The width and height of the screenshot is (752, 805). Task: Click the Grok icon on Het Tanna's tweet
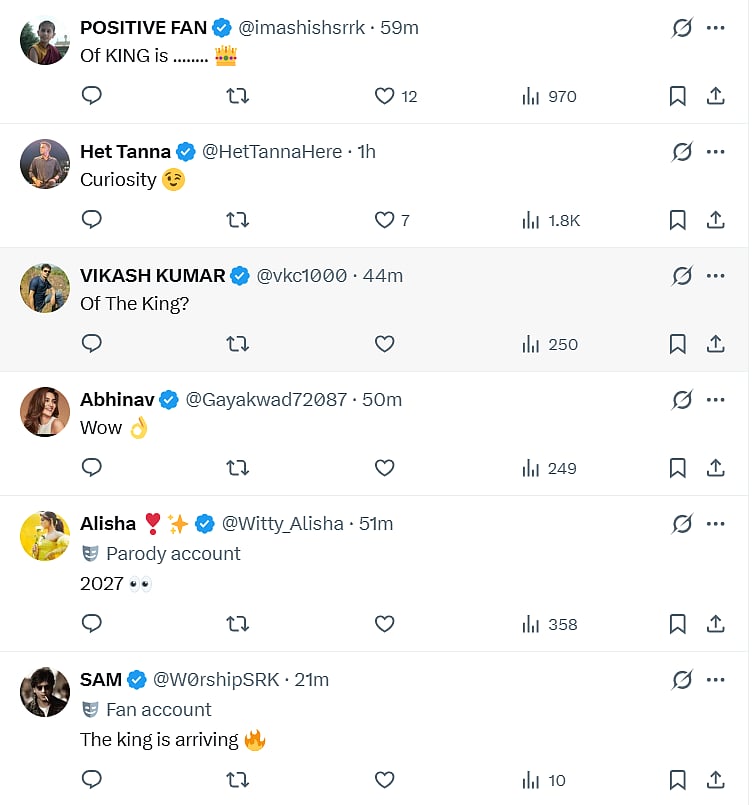point(682,152)
